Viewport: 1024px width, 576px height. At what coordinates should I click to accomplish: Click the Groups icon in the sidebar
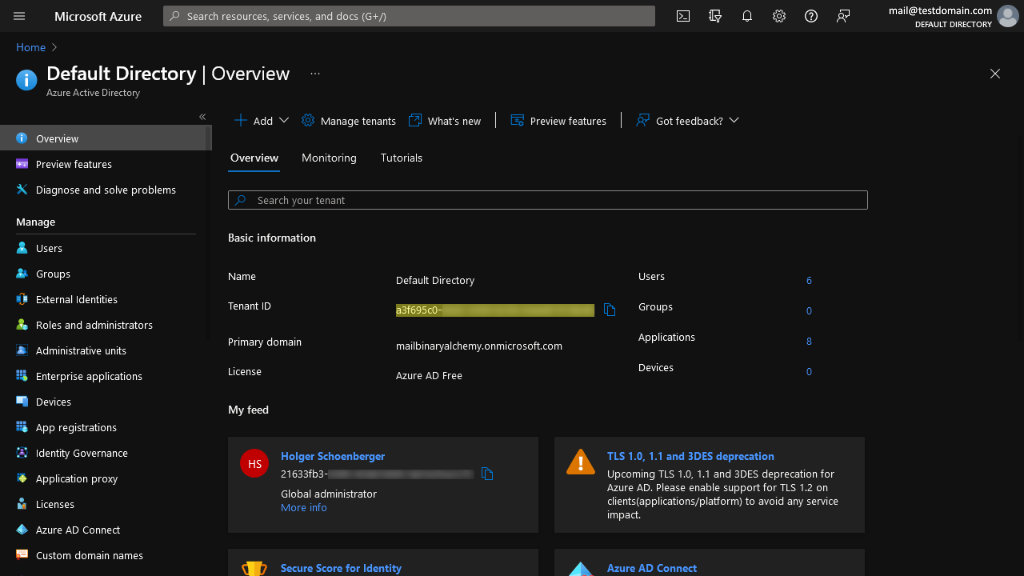(x=22, y=274)
